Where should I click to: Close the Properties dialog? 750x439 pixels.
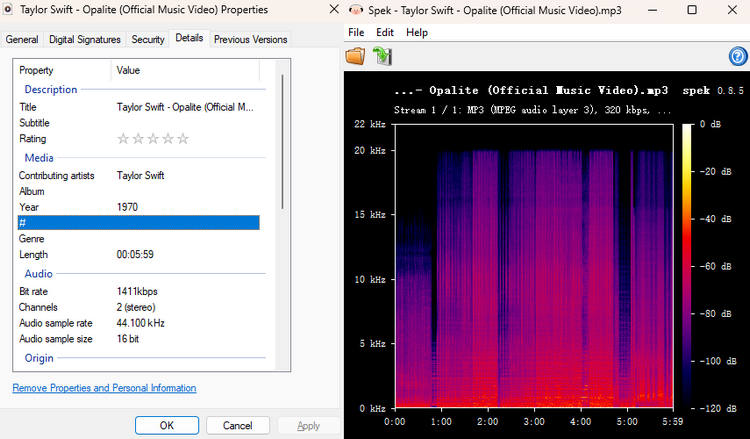[x=334, y=10]
